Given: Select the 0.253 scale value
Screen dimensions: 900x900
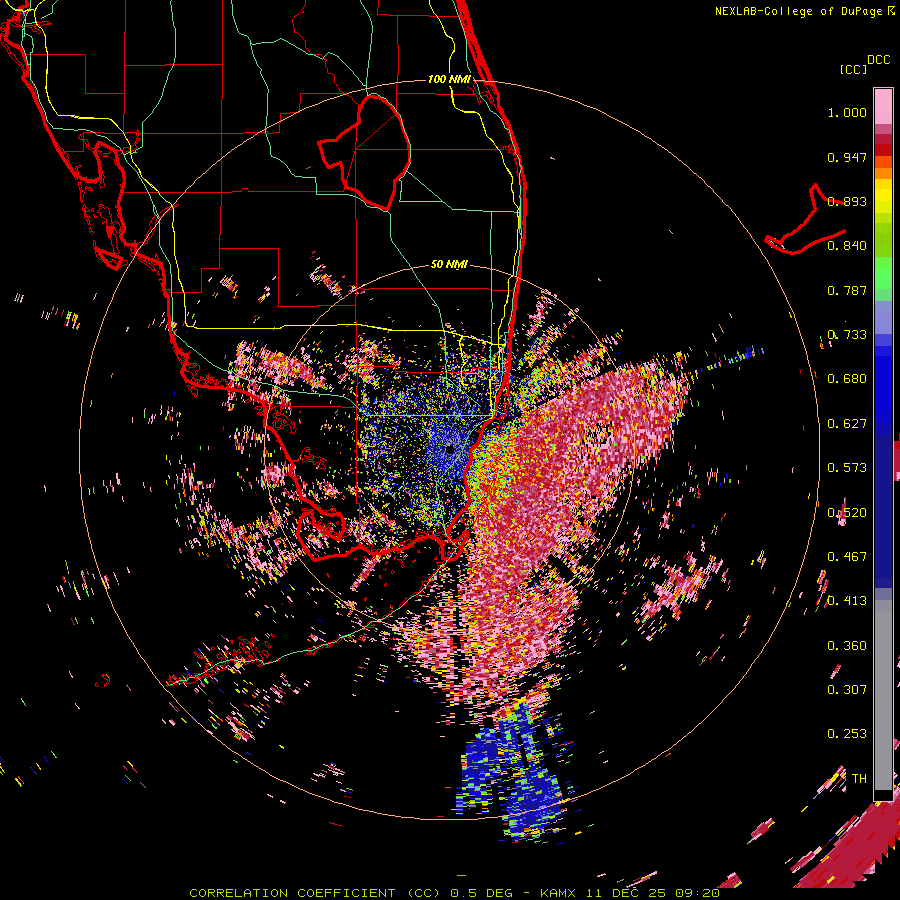Looking at the screenshot, I should click(847, 734).
